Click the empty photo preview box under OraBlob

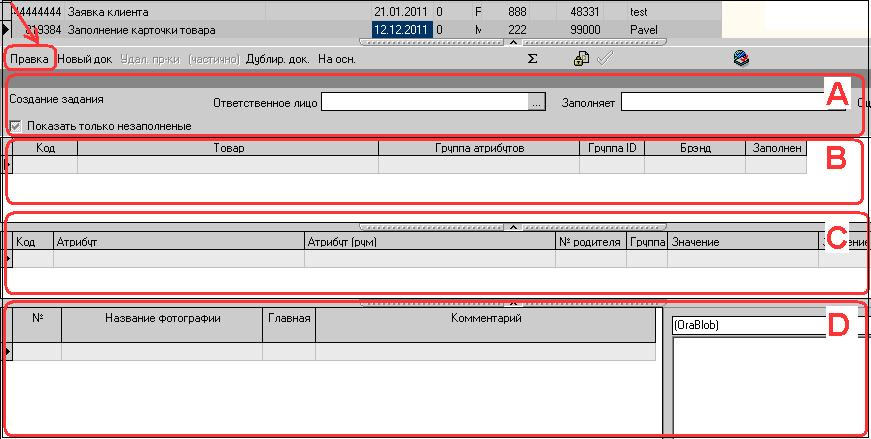[769, 387]
